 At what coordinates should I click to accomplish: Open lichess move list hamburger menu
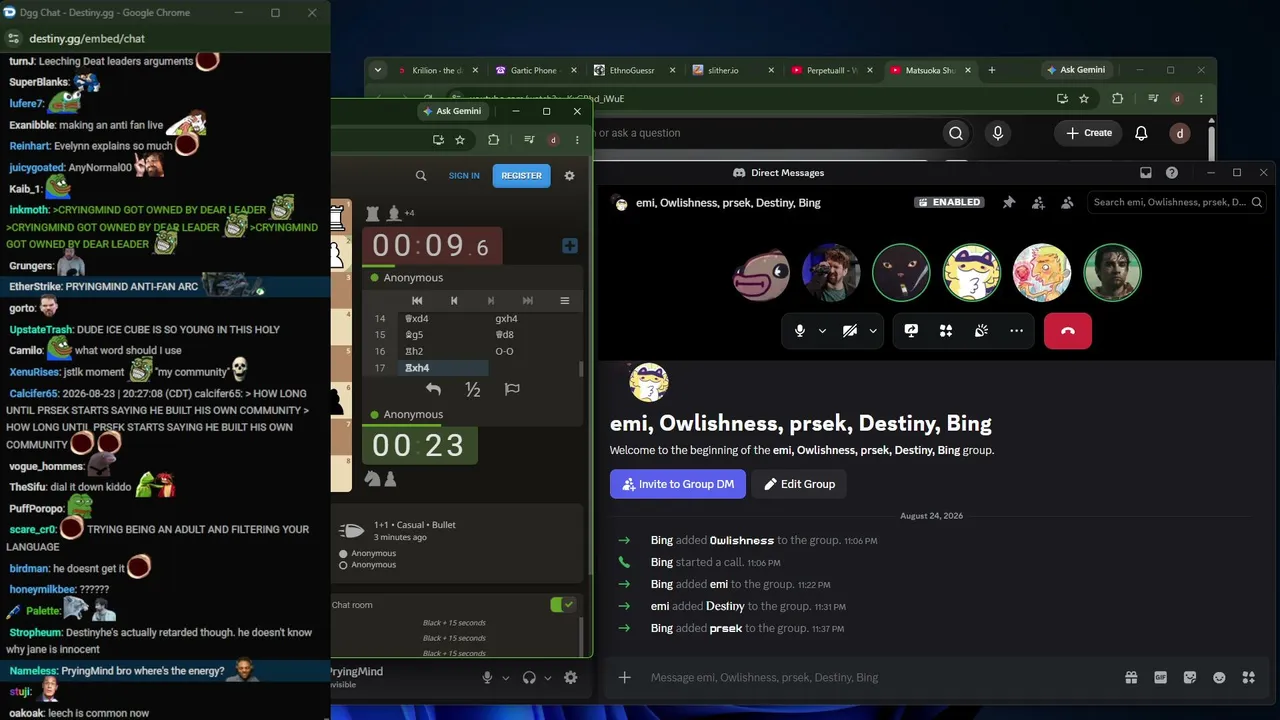(x=564, y=300)
